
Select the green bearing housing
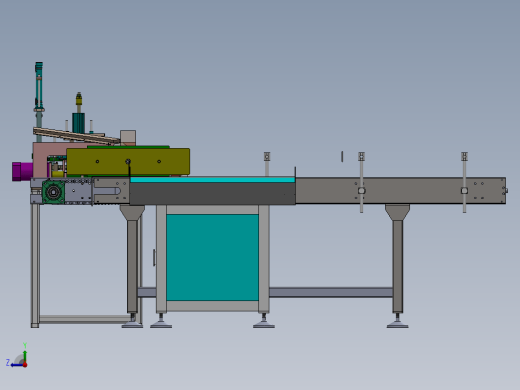pyautogui.click(x=53, y=192)
